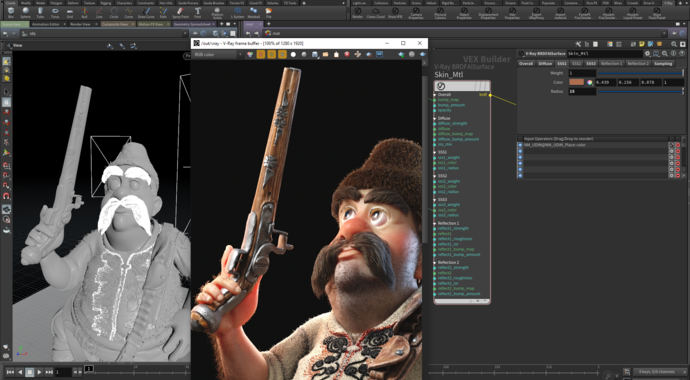Collapse the Diffuse group on Skin_Mtl node

click(x=435, y=118)
